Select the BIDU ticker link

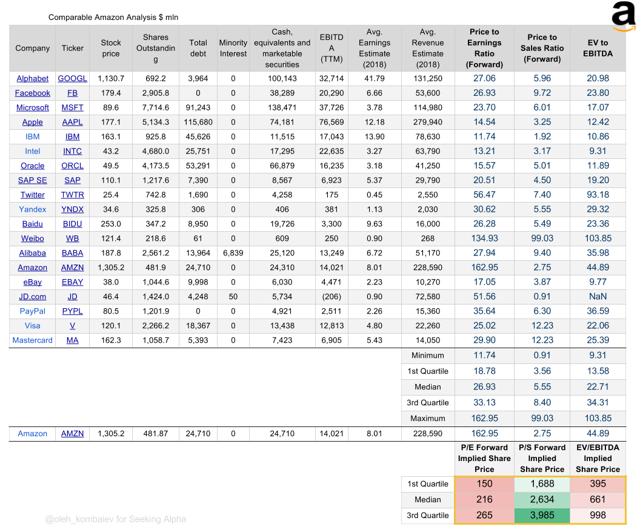(x=72, y=224)
